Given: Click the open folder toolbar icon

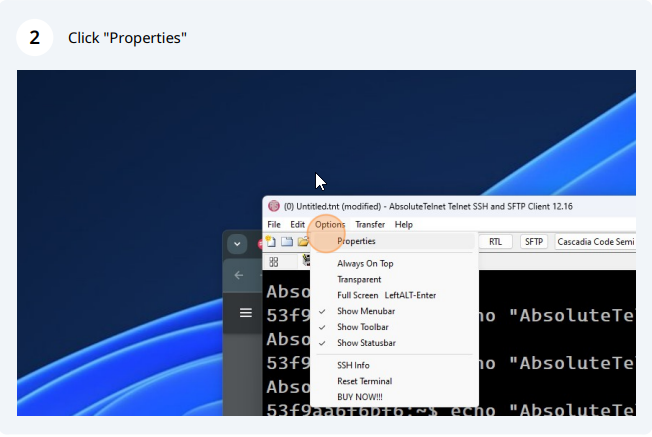Looking at the screenshot, I should [x=303, y=242].
